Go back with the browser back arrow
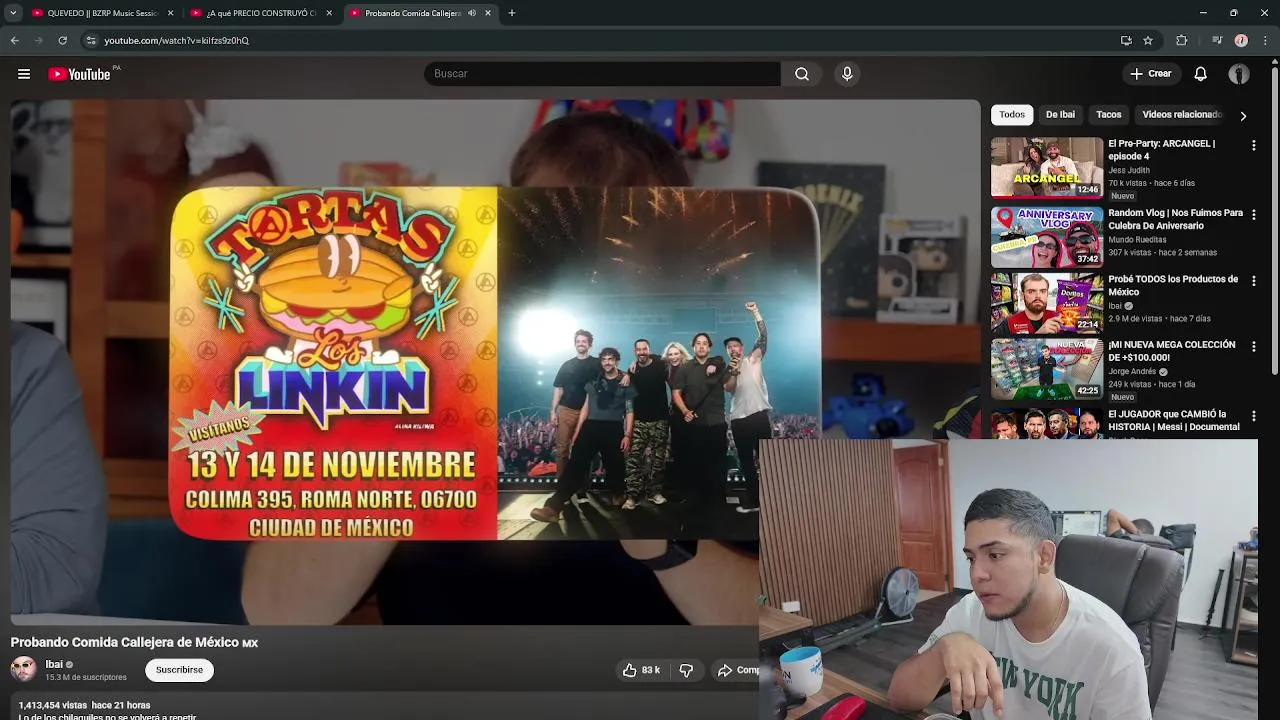This screenshot has height=720, width=1280. [14, 41]
